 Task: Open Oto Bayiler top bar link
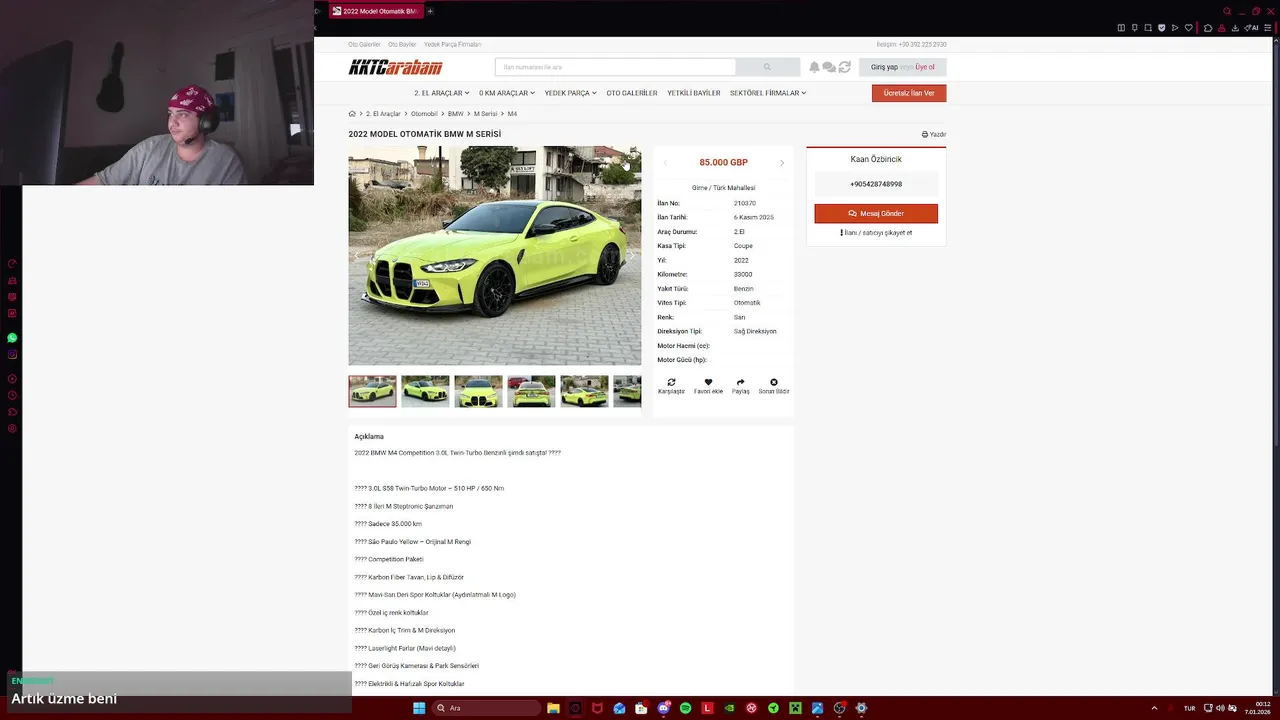(x=402, y=44)
